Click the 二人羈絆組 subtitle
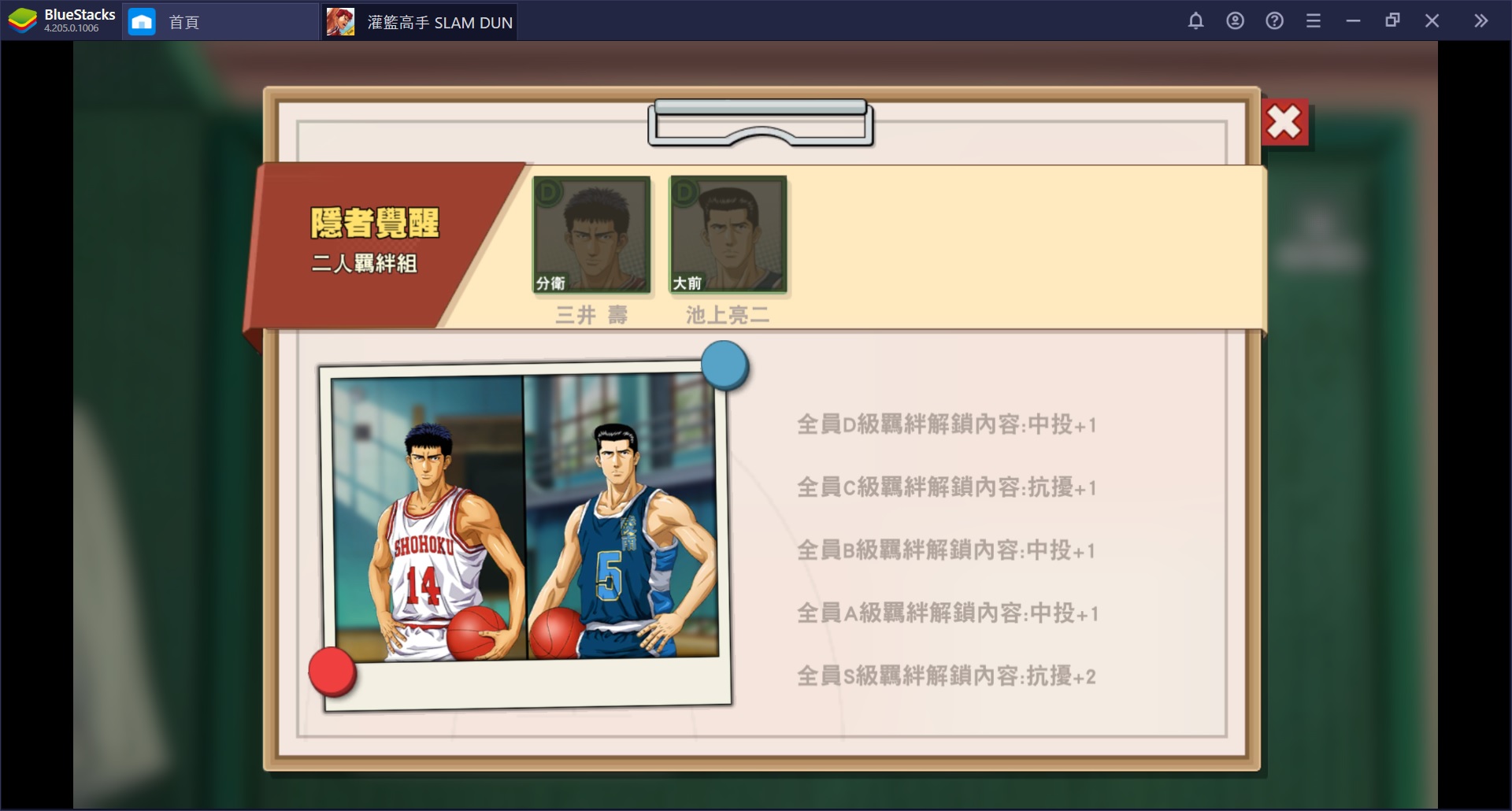Image resolution: width=1512 pixels, height=811 pixels. tap(364, 264)
